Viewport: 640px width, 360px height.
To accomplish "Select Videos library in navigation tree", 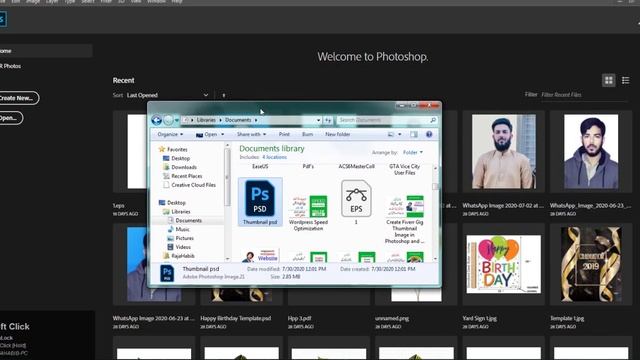I will coord(179,247).
